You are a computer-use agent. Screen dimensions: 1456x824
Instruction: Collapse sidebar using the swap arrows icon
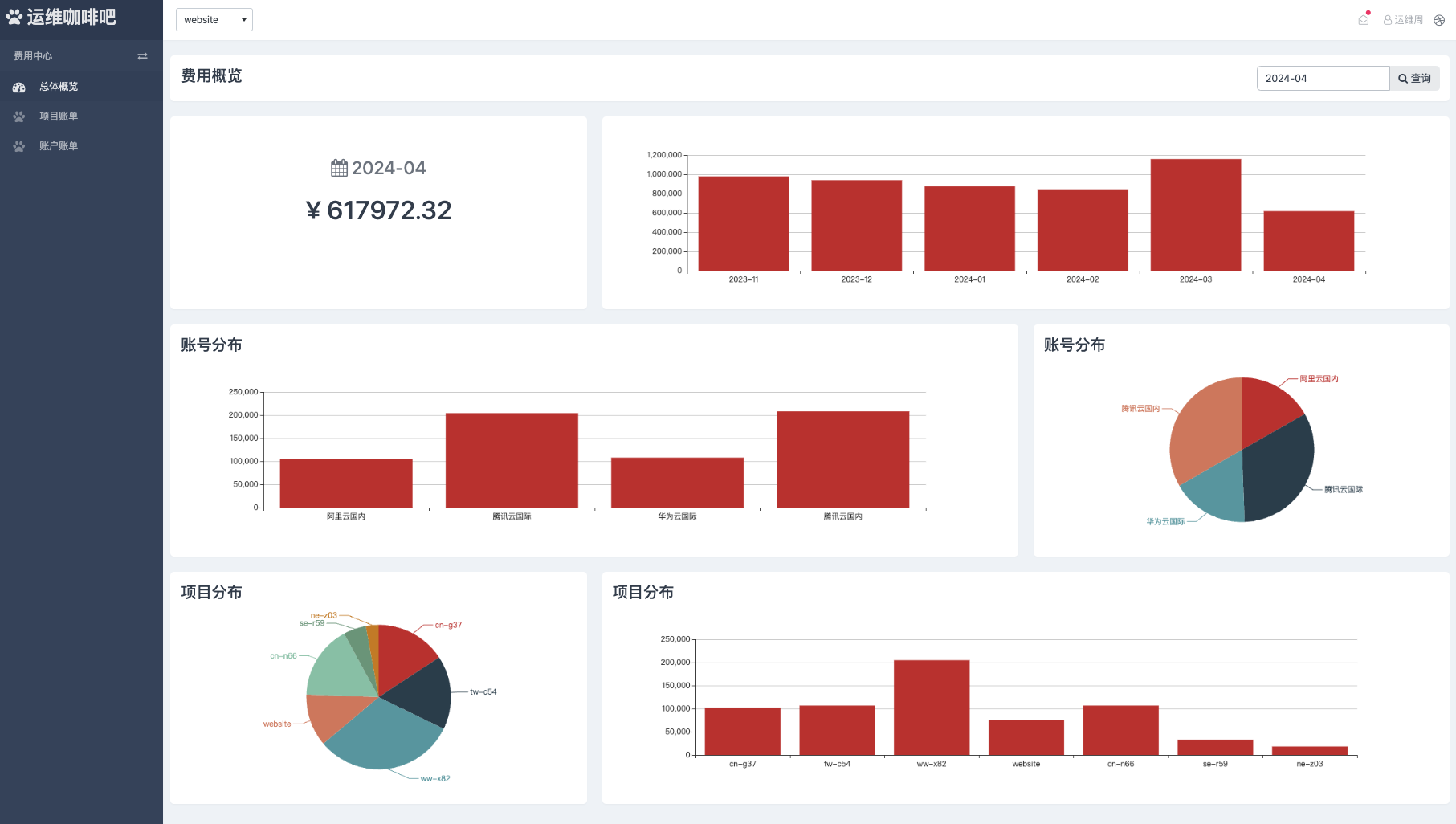pos(142,56)
